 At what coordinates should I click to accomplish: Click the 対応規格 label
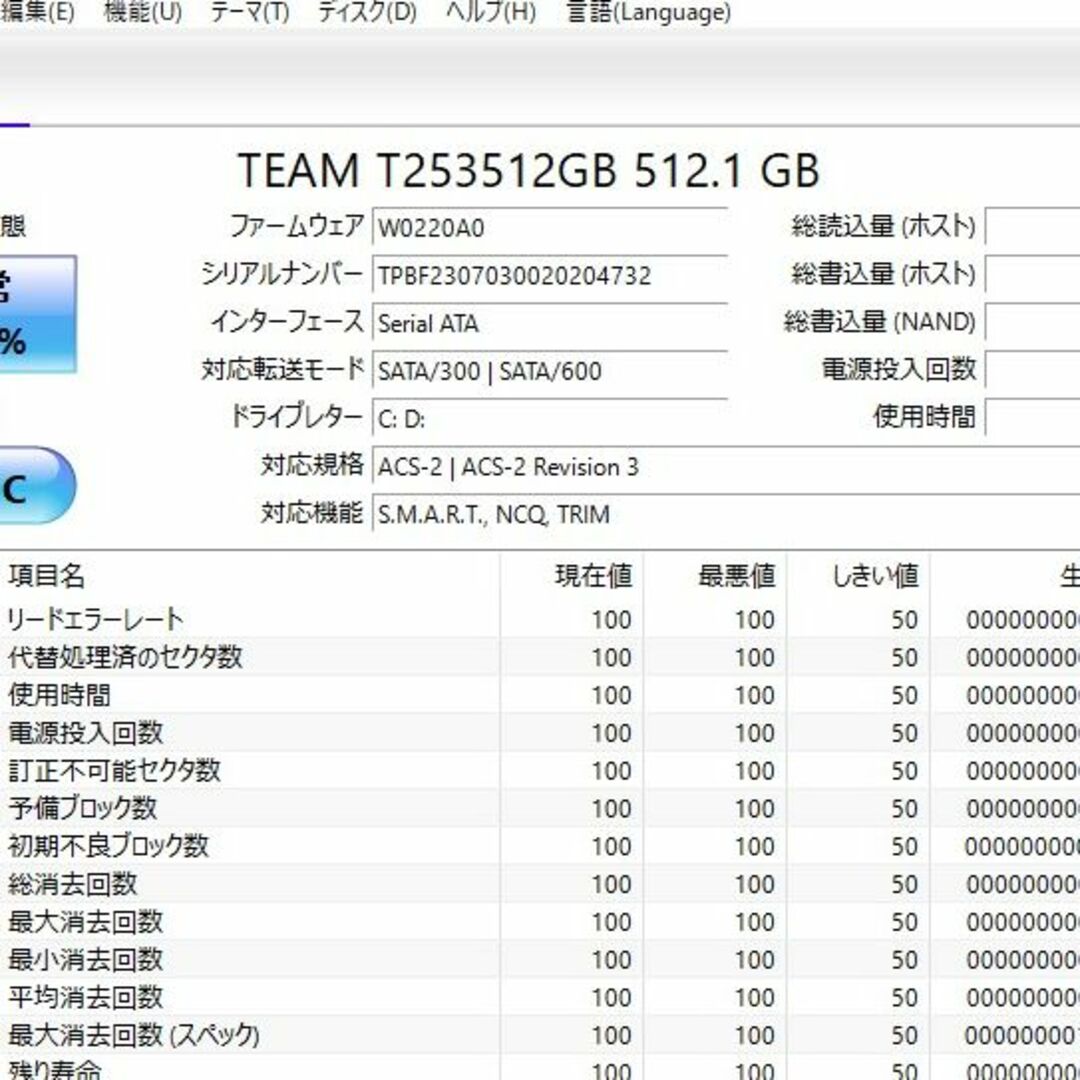tap(312, 465)
